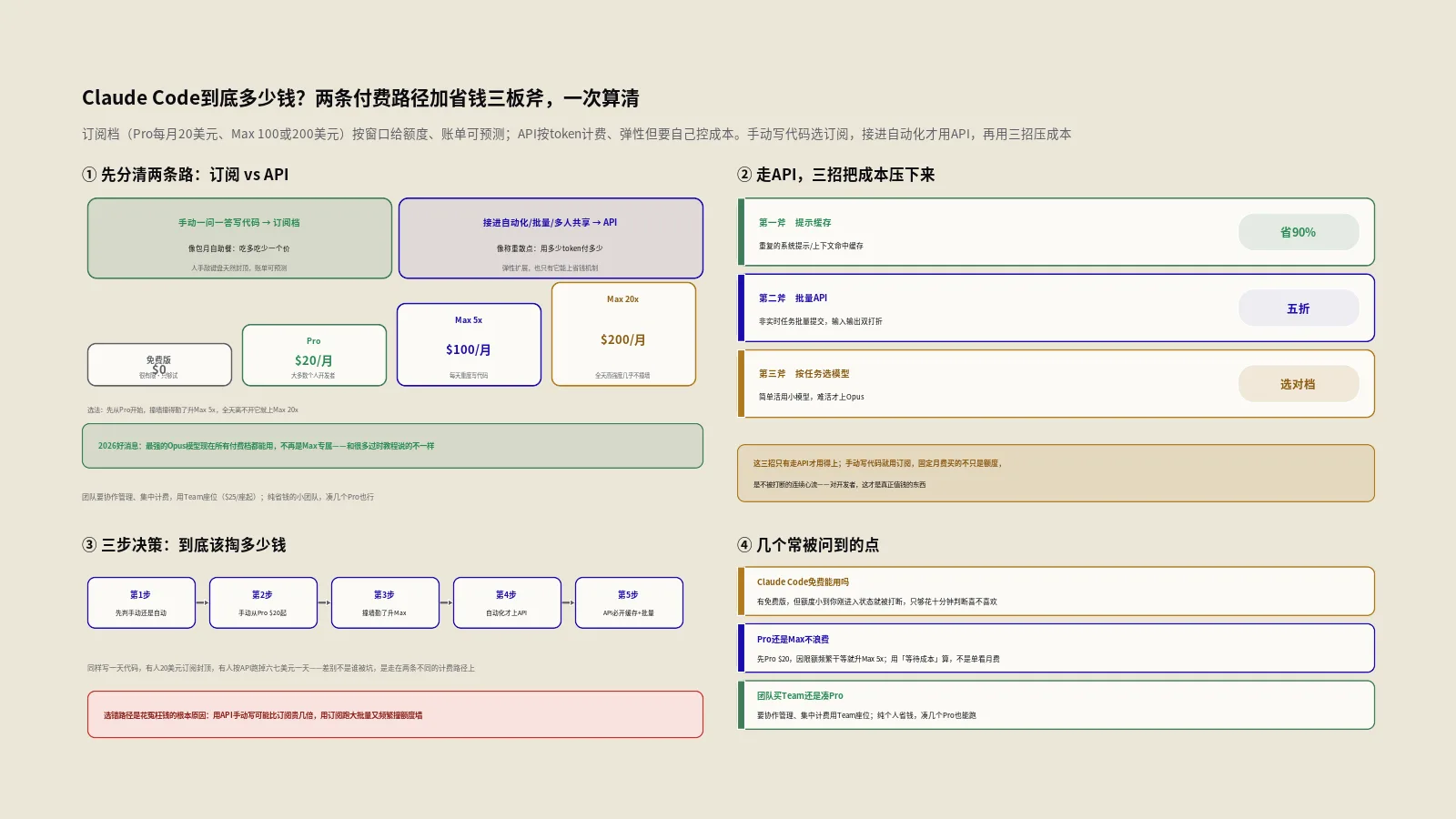Image resolution: width=1456 pixels, height=819 pixels.
Task: Click the answer text '要协作管理、集中计费用Team座位'
Action: point(866,715)
